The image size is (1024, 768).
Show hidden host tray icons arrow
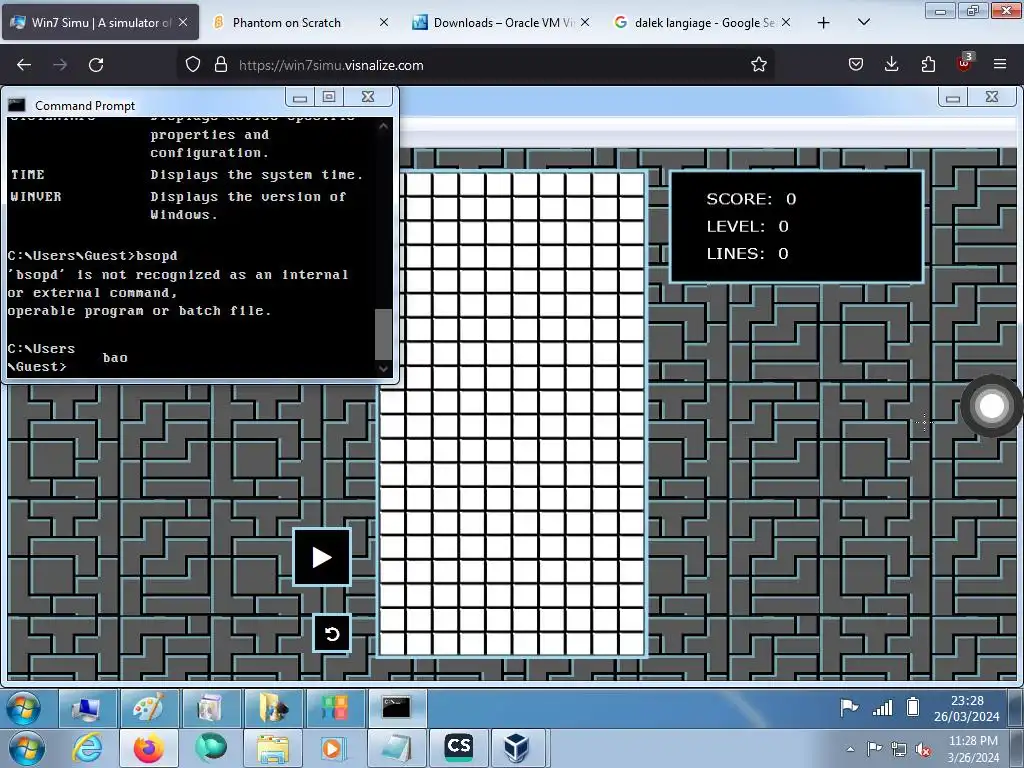(x=850, y=749)
